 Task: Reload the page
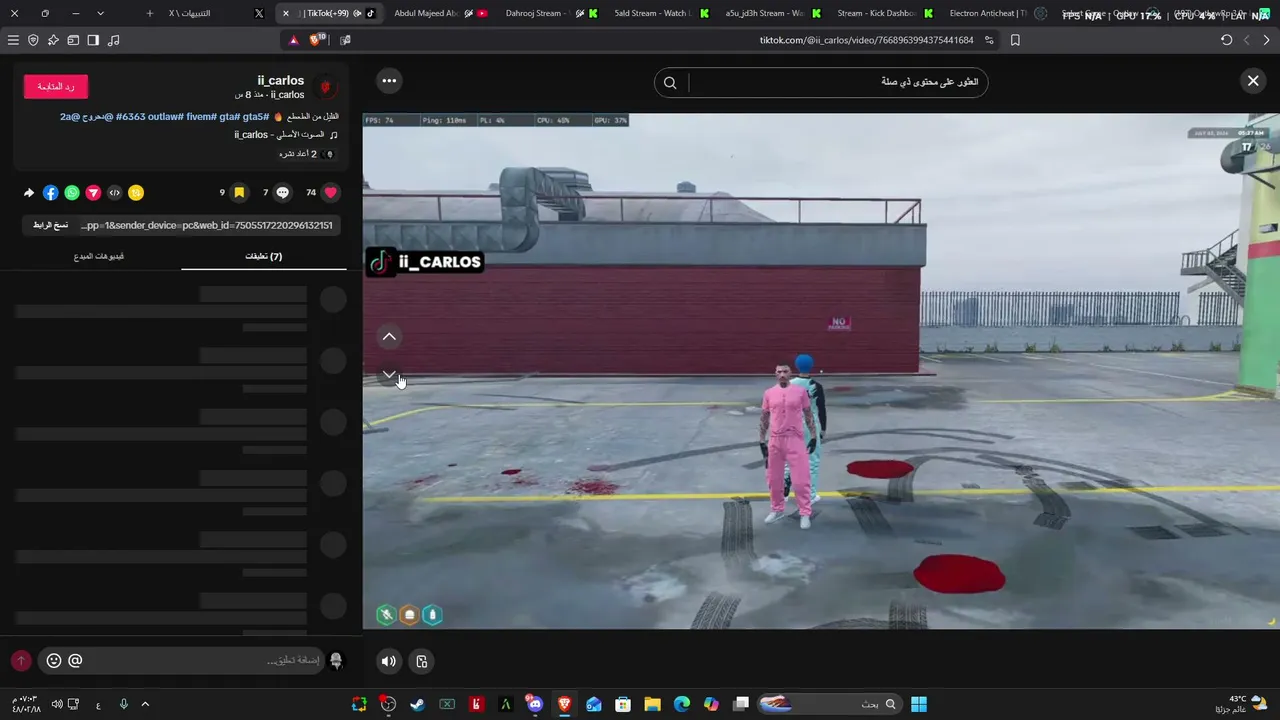pos(1227,40)
